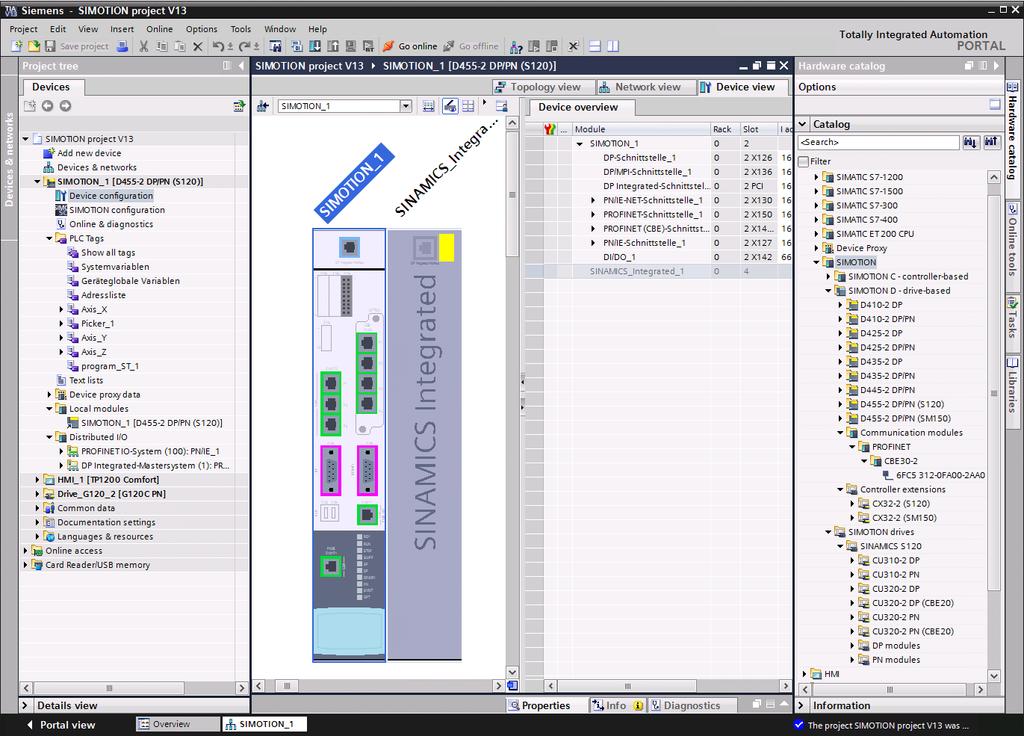Open Online & diagnostics tree item

tap(111, 224)
